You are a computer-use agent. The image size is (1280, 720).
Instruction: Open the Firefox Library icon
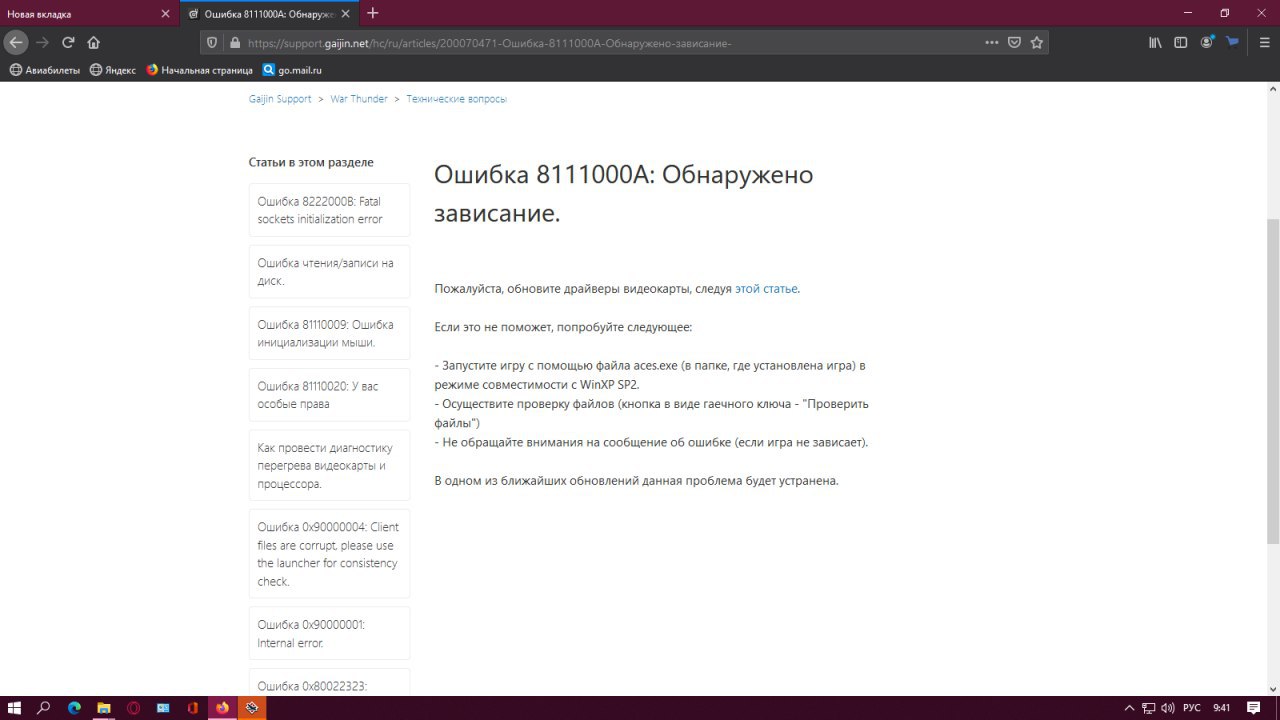click(x=1155, y=43)
